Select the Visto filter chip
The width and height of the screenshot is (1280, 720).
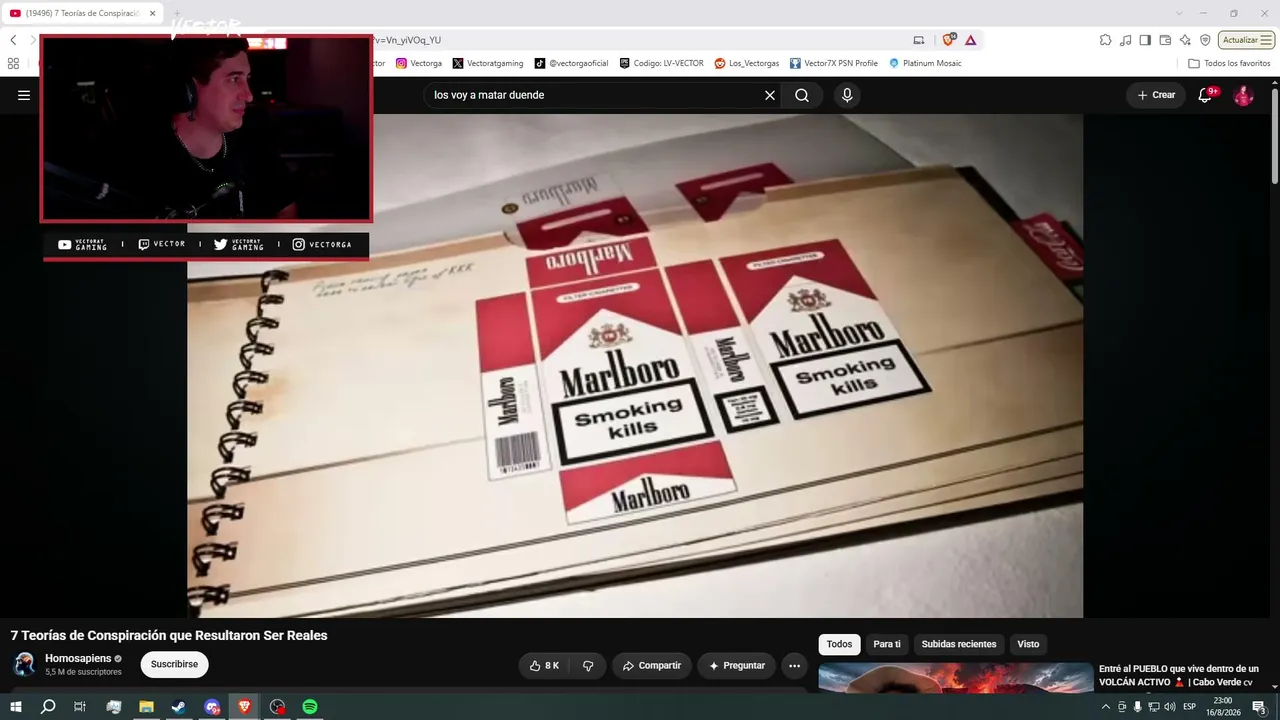tap(1029, 644)
